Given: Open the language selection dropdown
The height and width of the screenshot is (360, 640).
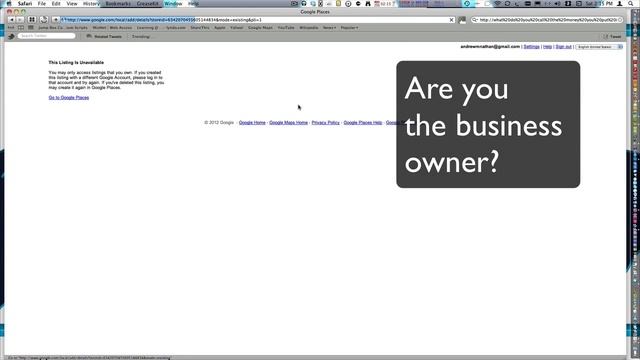Looking at the screenshot, I should pos(599,47).
